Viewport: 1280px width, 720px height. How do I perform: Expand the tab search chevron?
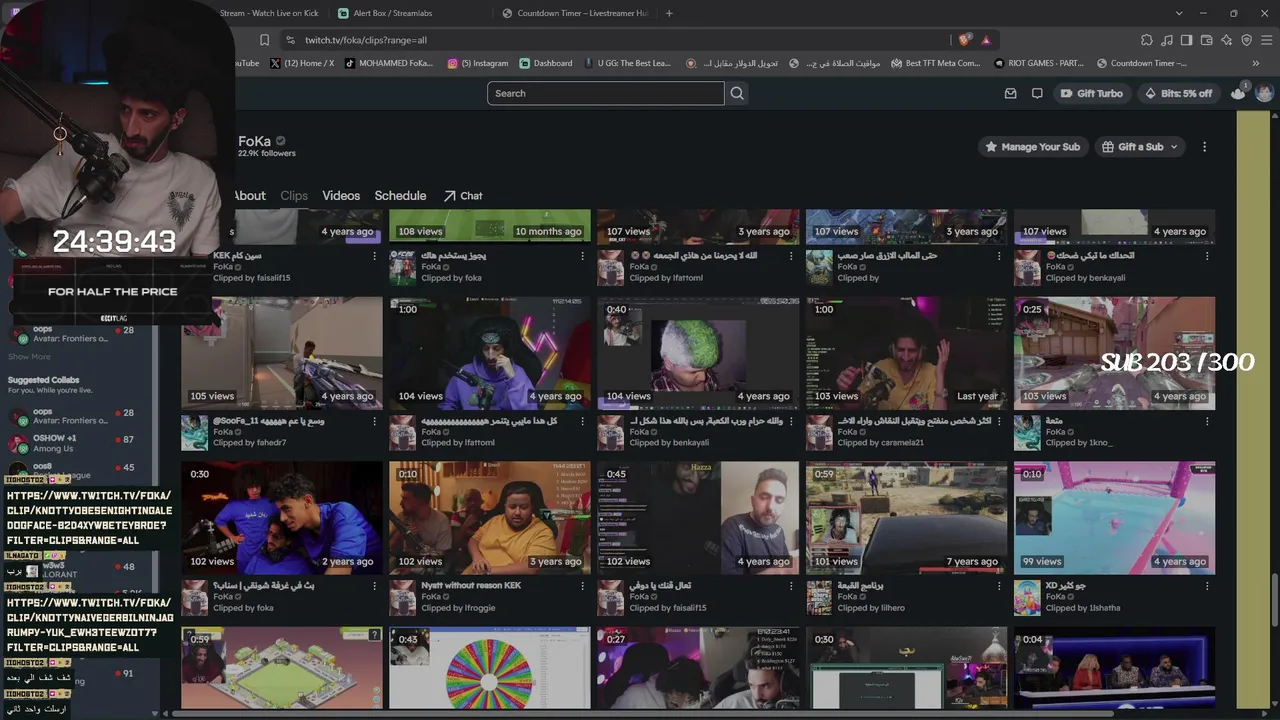point(1179,13)
